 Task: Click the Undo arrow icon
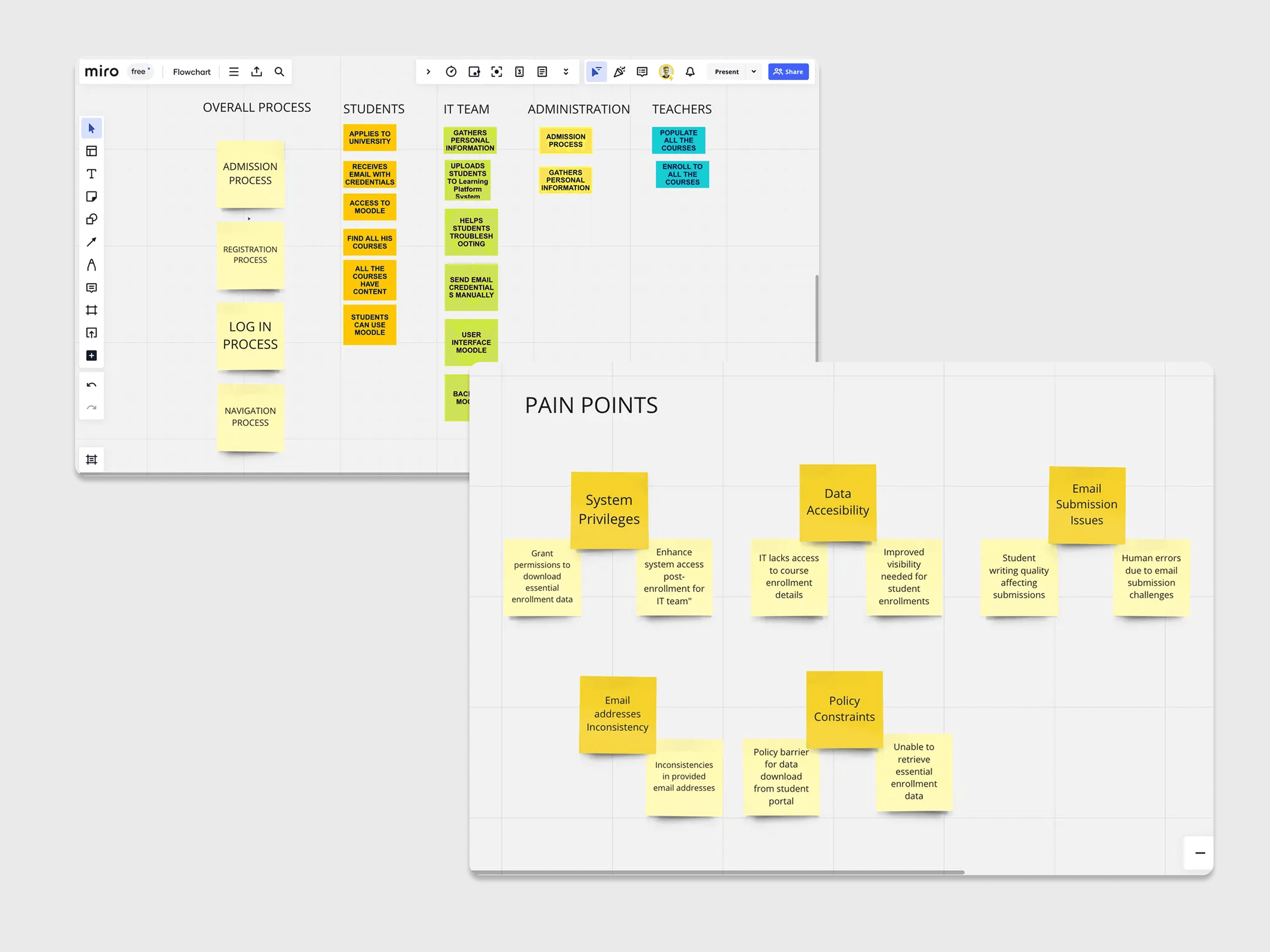pyautogui.click(x=91, y=385)
